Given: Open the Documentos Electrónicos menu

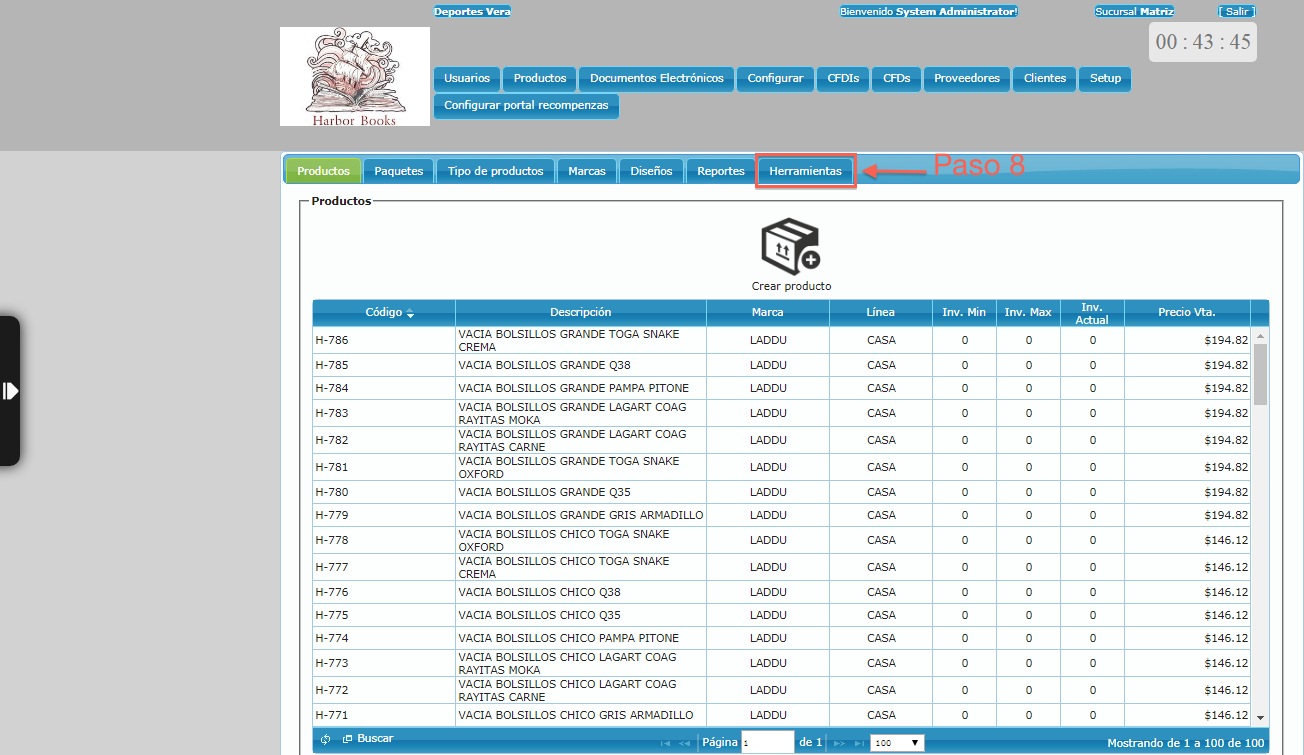Looking at the screenshot, I should tap(656, 78).
